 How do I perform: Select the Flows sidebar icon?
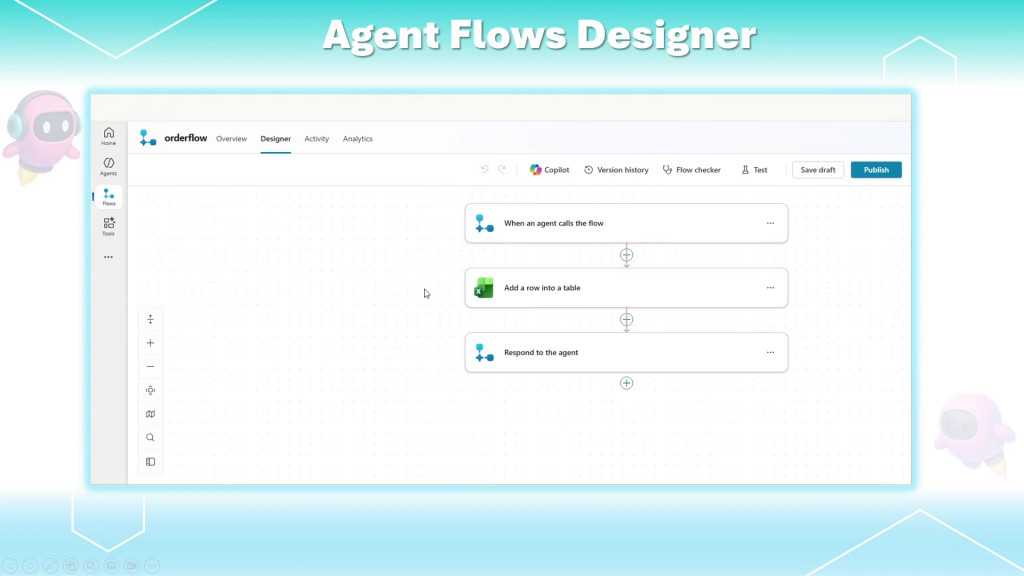click(x=108, y=197)
